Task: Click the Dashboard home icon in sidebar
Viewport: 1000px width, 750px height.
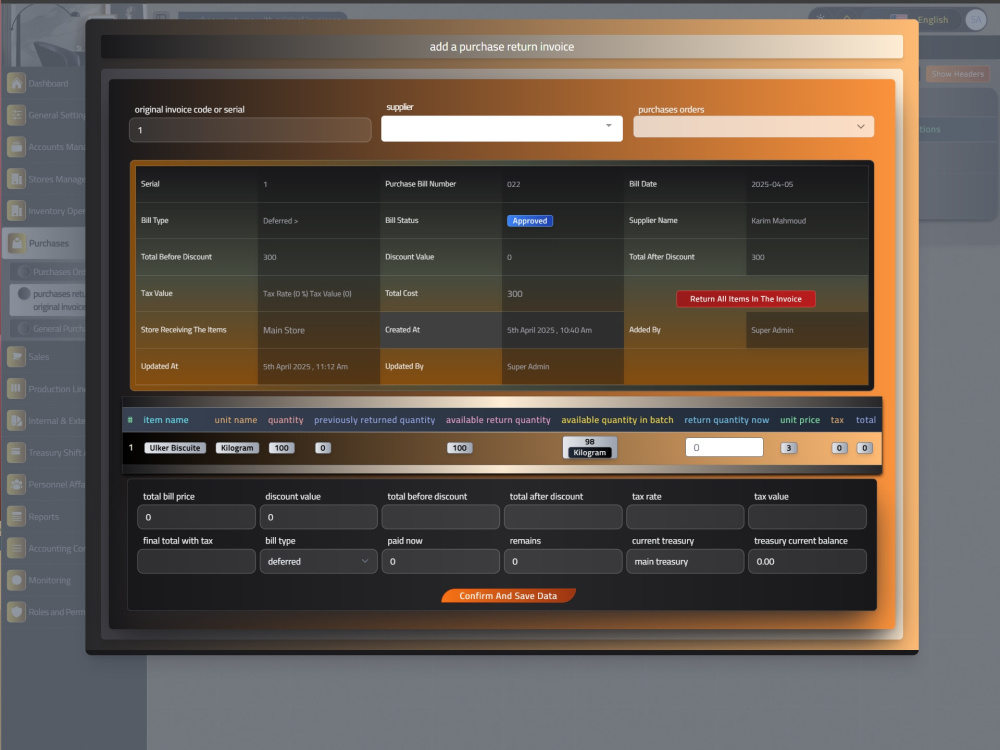Action: click(x=16, y=83)
